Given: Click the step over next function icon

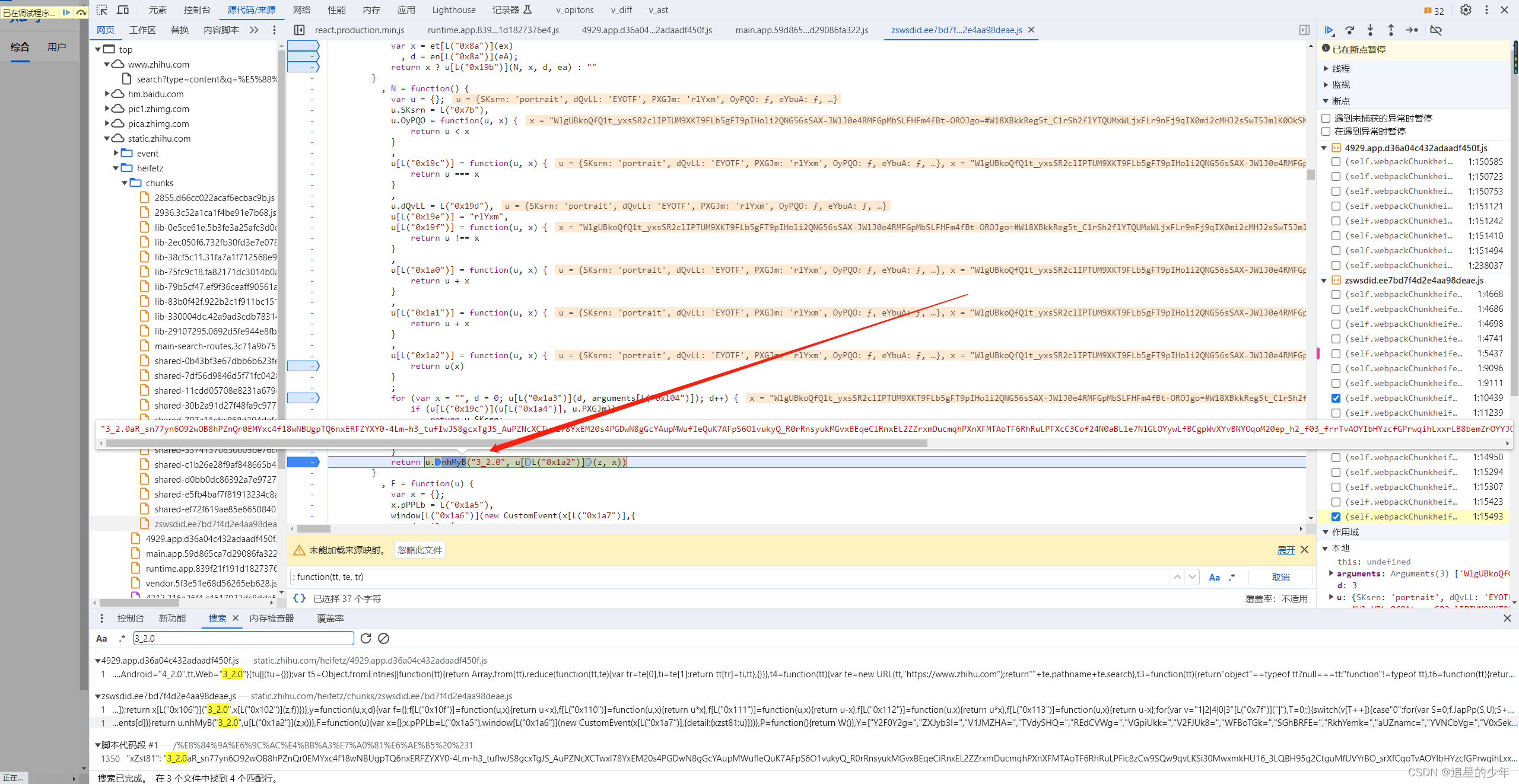Looking at the screenshot, I should coord(1350,30).
